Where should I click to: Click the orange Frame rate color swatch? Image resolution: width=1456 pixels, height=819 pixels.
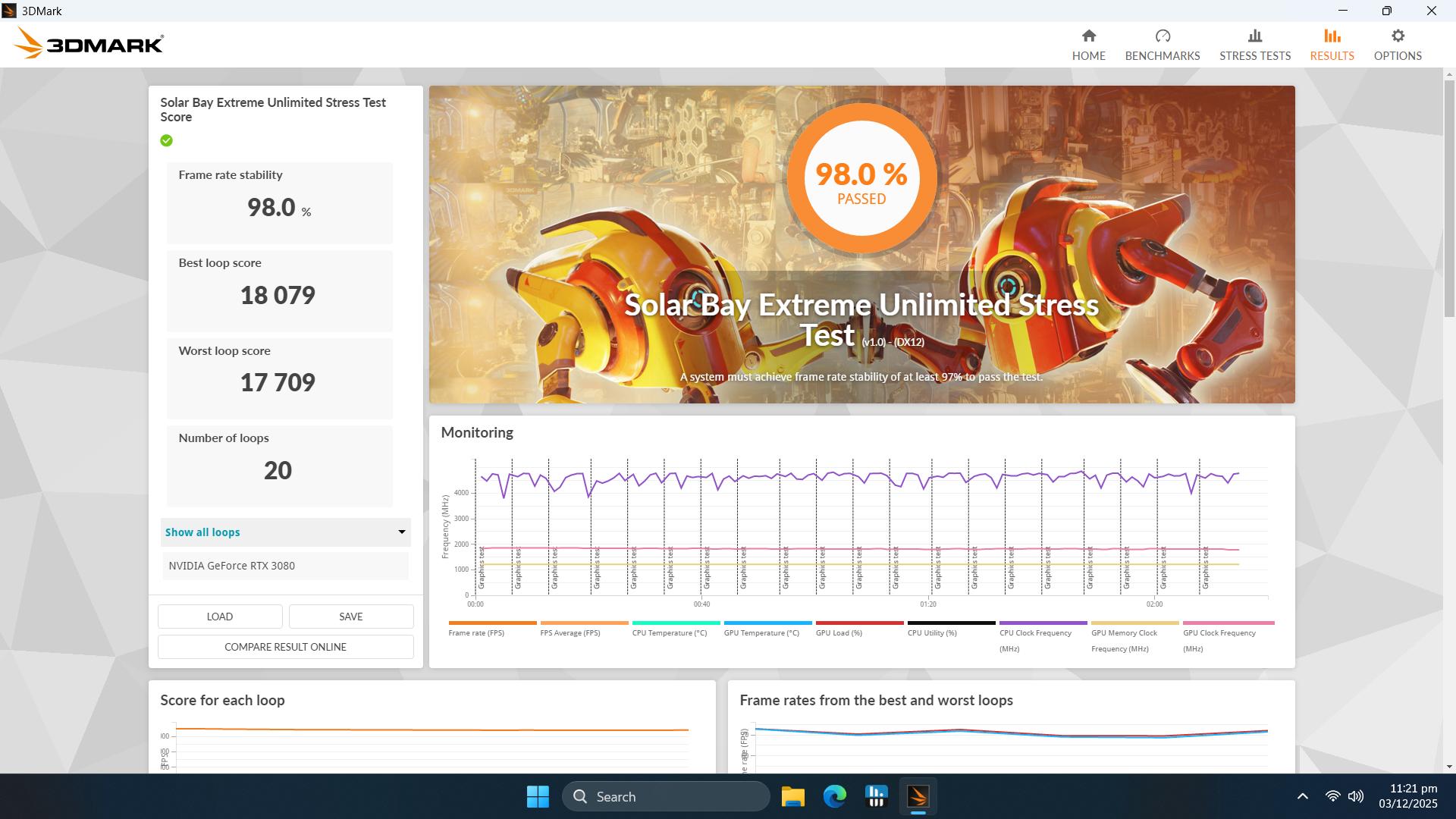point(491,623)
